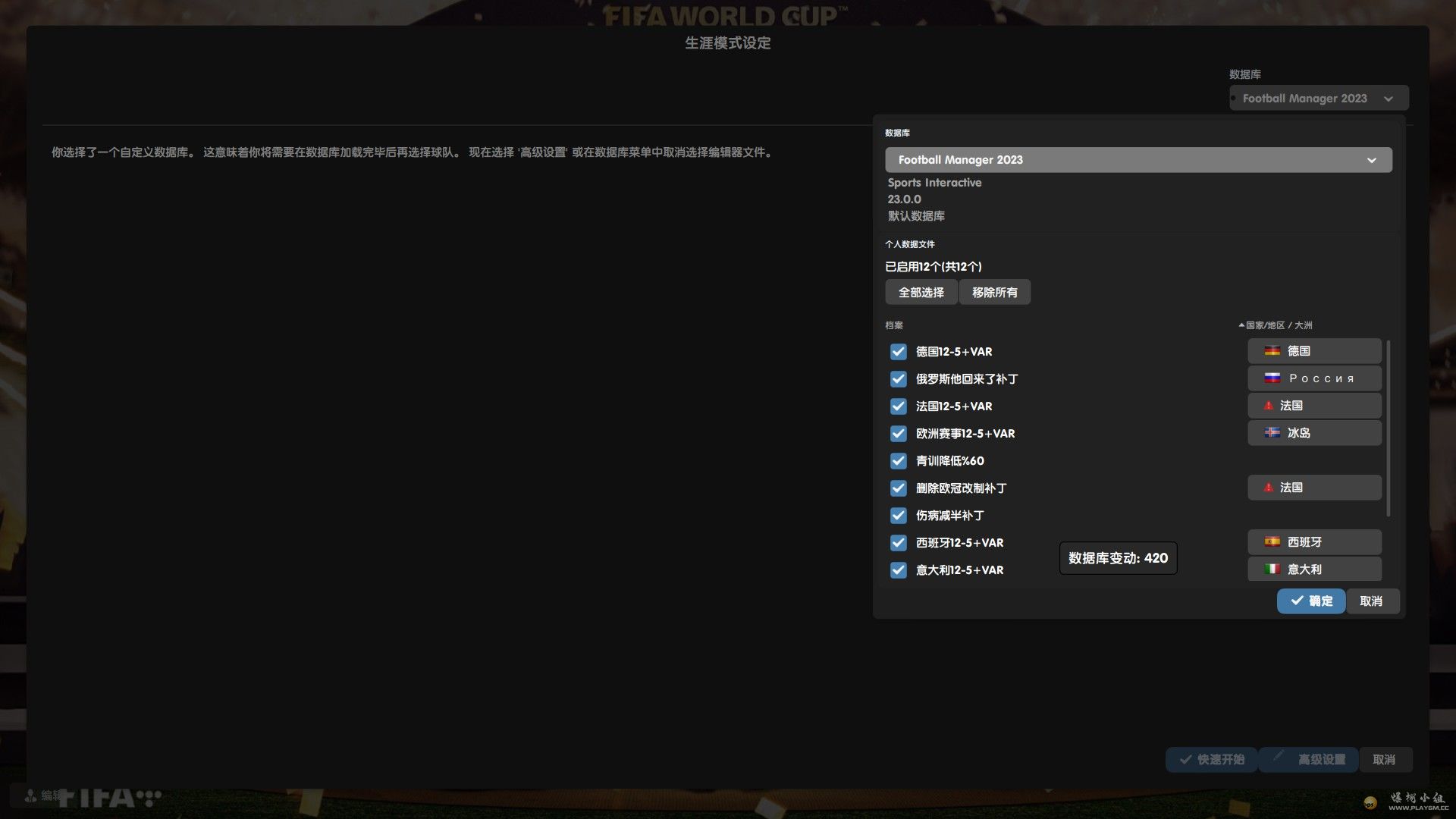This screenshot has width=1456, height=819.
Task: Click the 生涯模式设定 title
Action: click(x=728, y=43)
